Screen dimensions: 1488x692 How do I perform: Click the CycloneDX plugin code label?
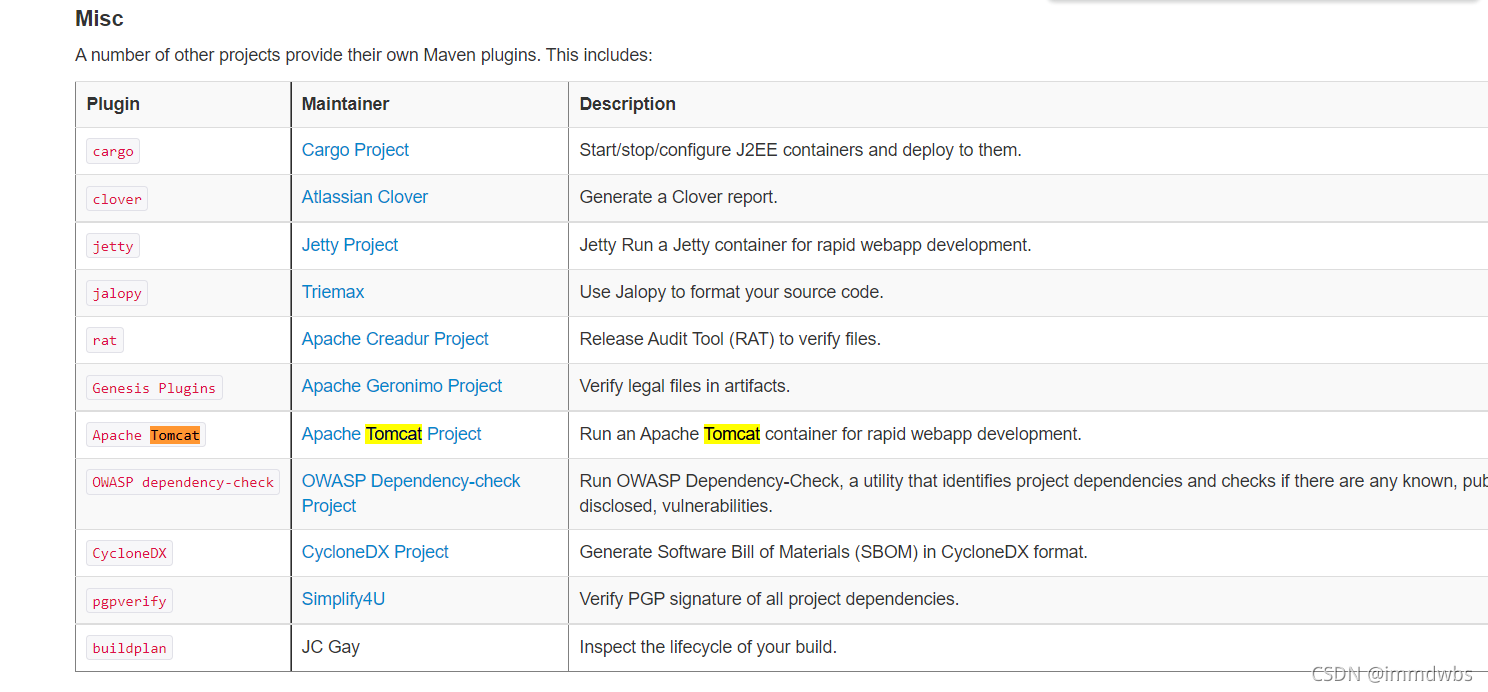[130, 553]
